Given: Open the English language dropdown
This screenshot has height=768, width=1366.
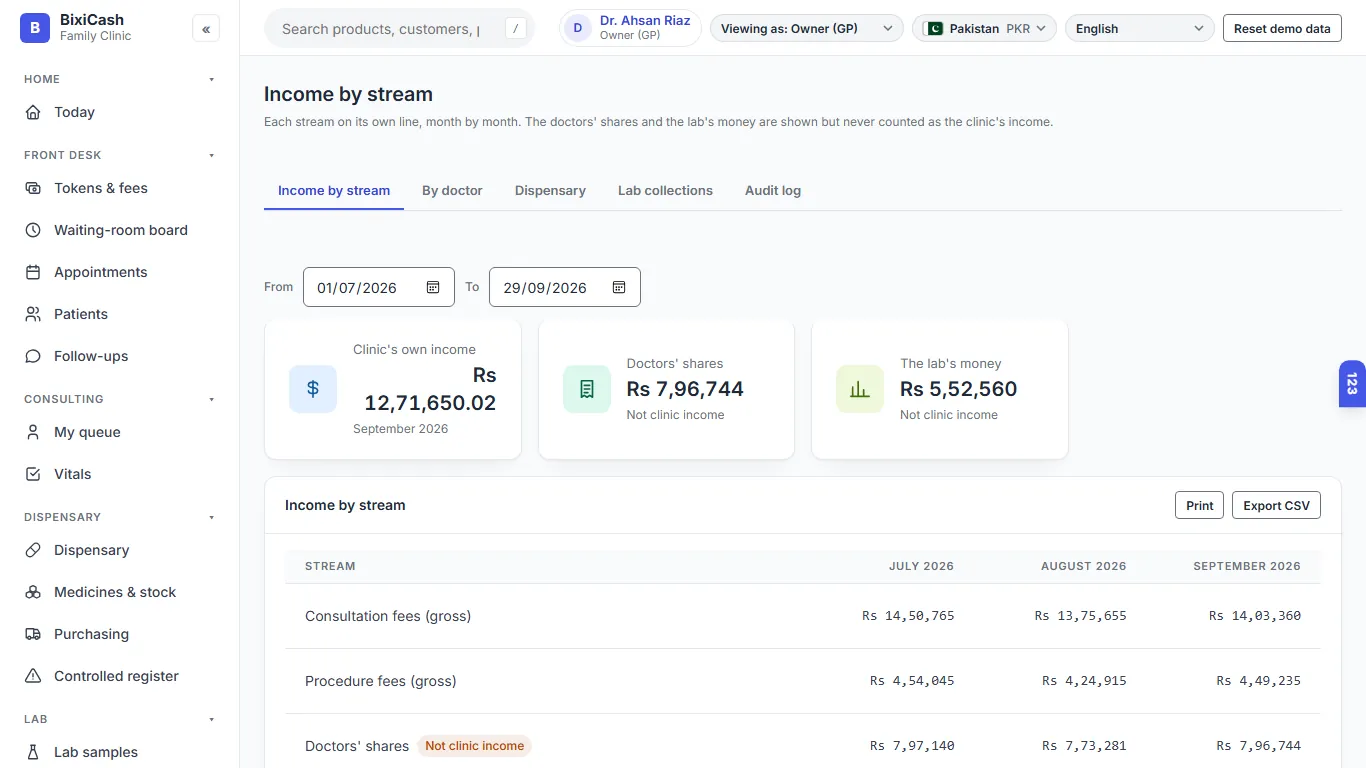Looking at the screenshot, I should click(1139, 29).
